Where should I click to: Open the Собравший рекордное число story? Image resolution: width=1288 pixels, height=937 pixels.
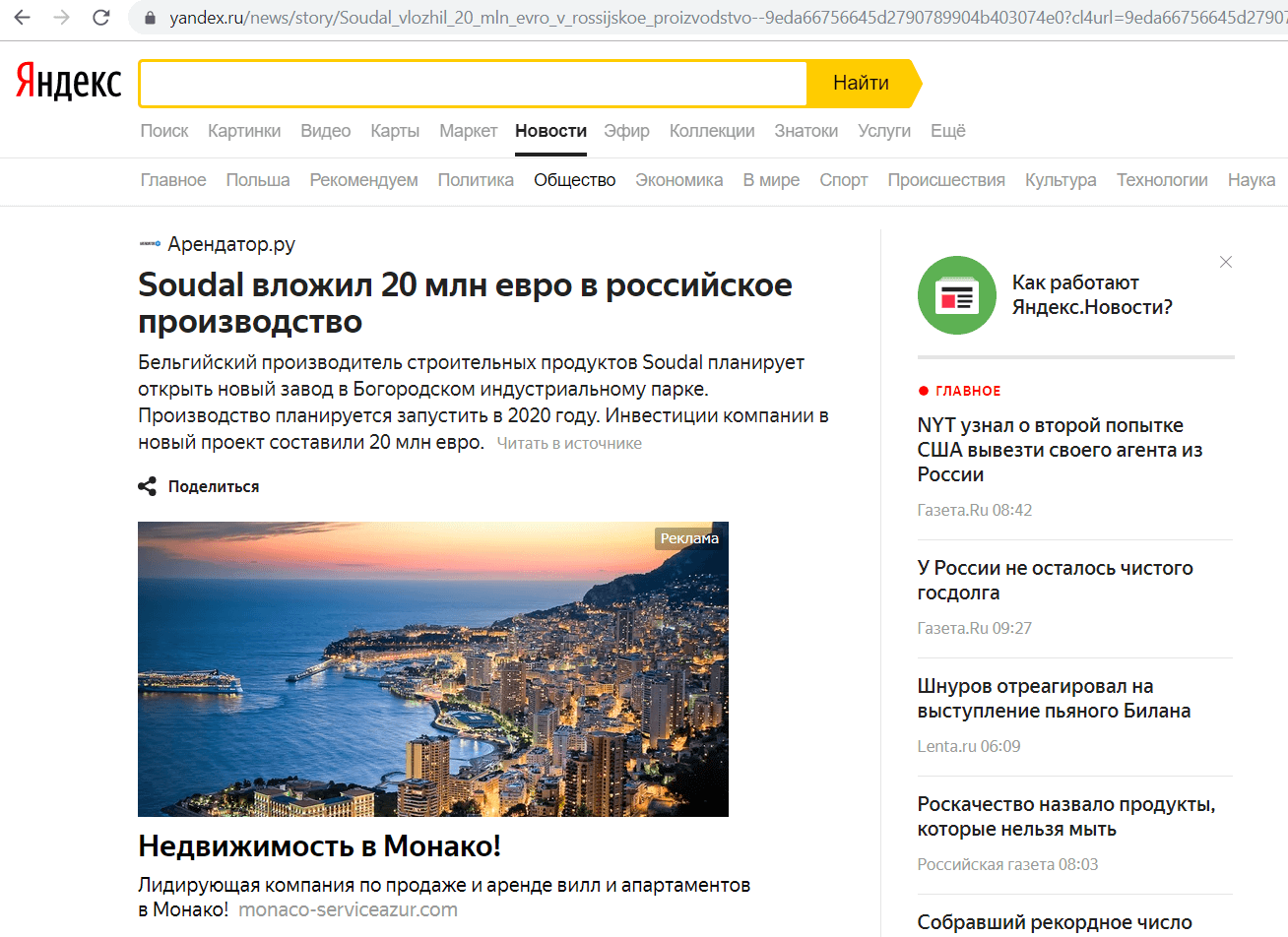click(1055, 923)
